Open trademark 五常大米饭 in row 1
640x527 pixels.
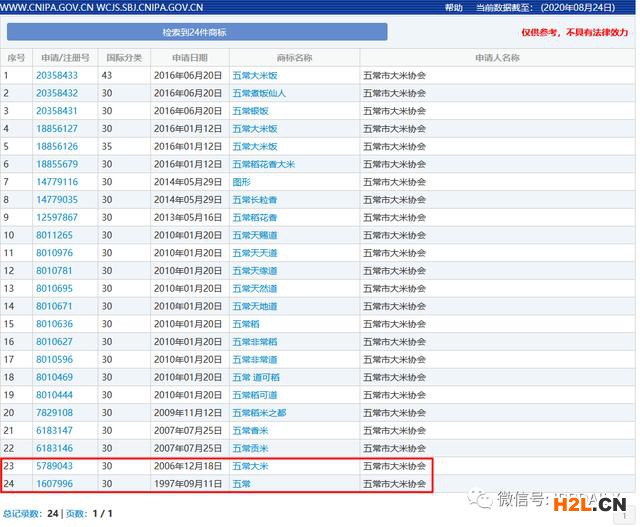click(255, 76)
